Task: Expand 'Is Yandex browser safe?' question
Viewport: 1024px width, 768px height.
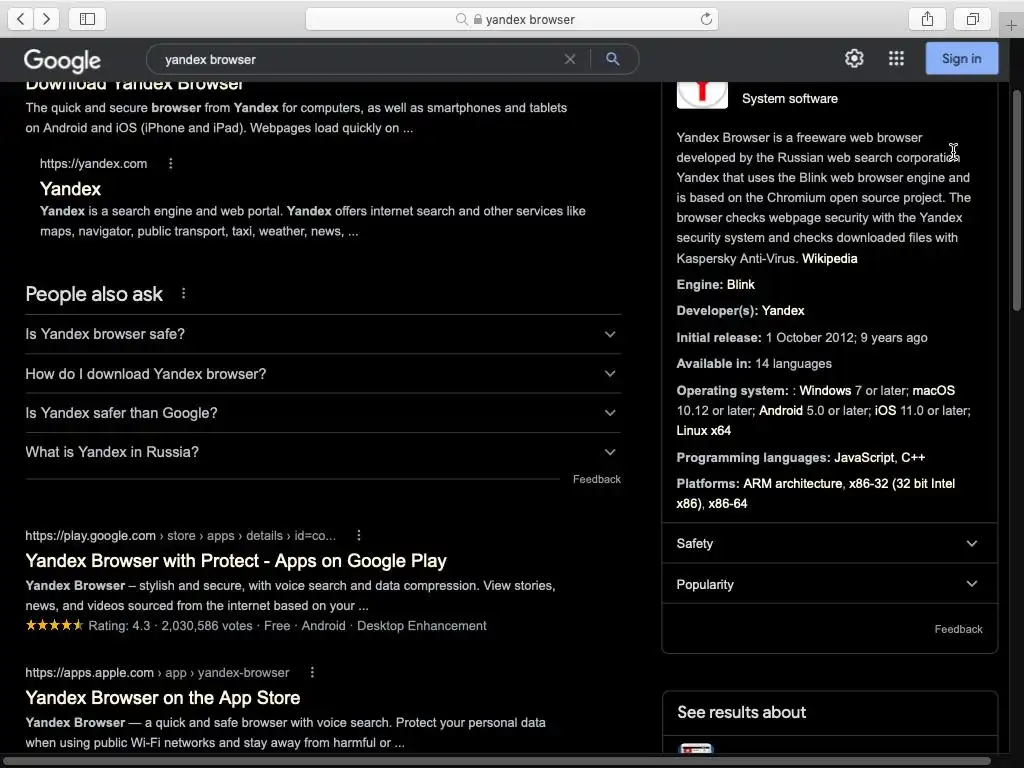Action: click(x=323, y=334)
